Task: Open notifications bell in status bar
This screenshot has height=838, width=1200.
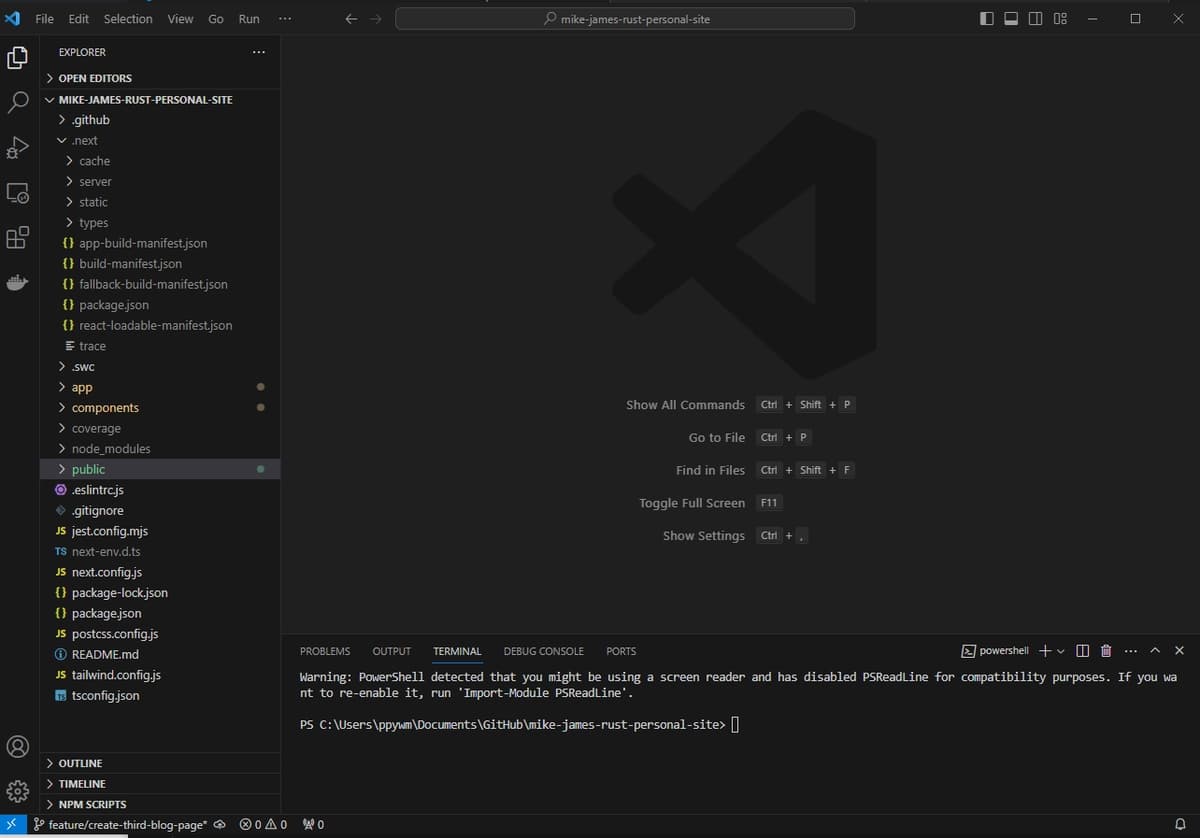Action: 1180,825
